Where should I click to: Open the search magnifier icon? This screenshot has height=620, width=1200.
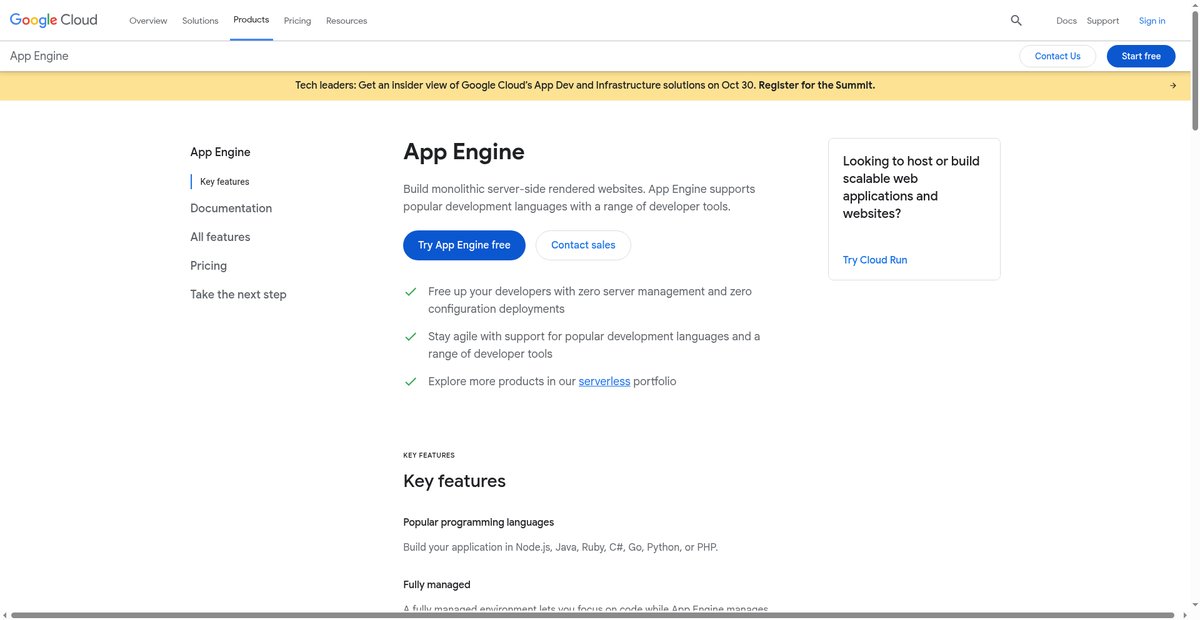coord(1016,20)
